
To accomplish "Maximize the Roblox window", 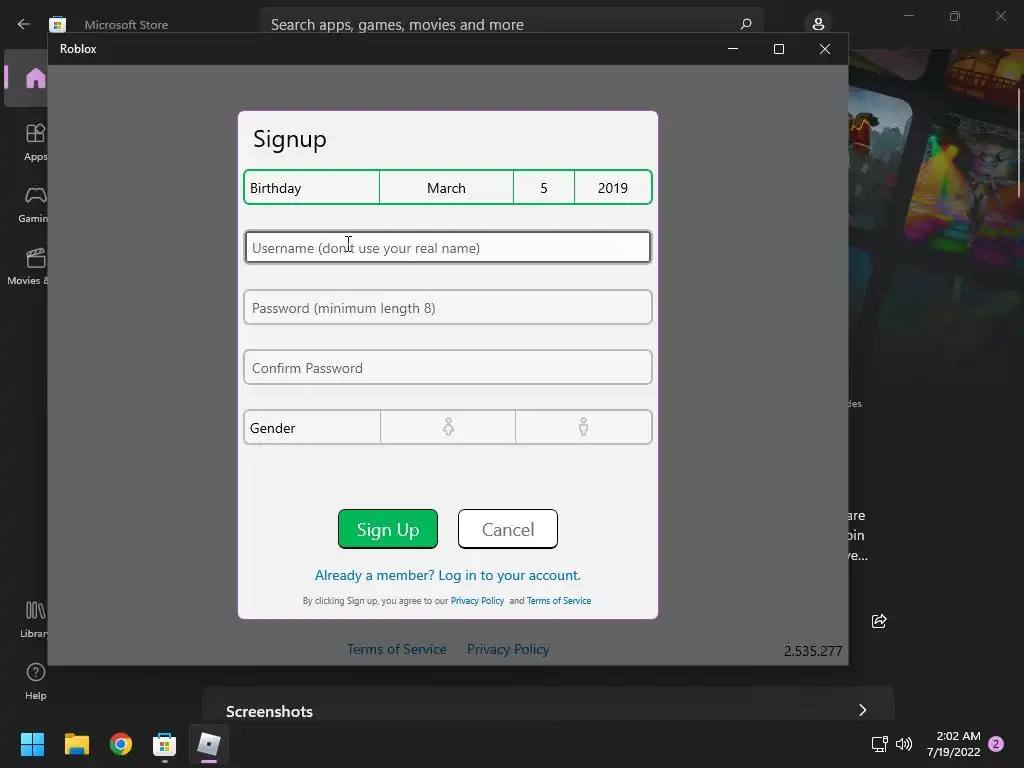I will click(778, 49).
